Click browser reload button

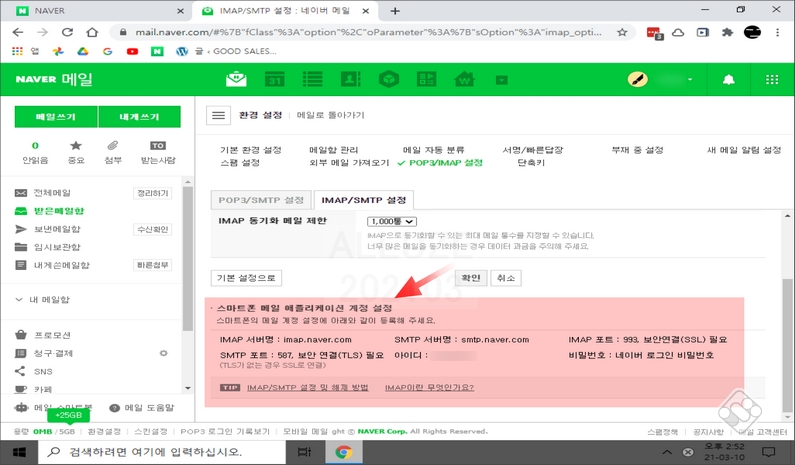tap(67, 32)
